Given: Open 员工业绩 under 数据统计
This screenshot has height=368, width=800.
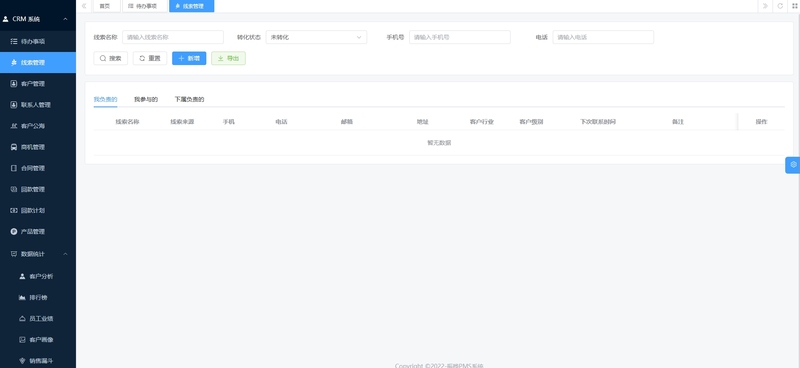Looking at the screenshot, I should point(38,318).
